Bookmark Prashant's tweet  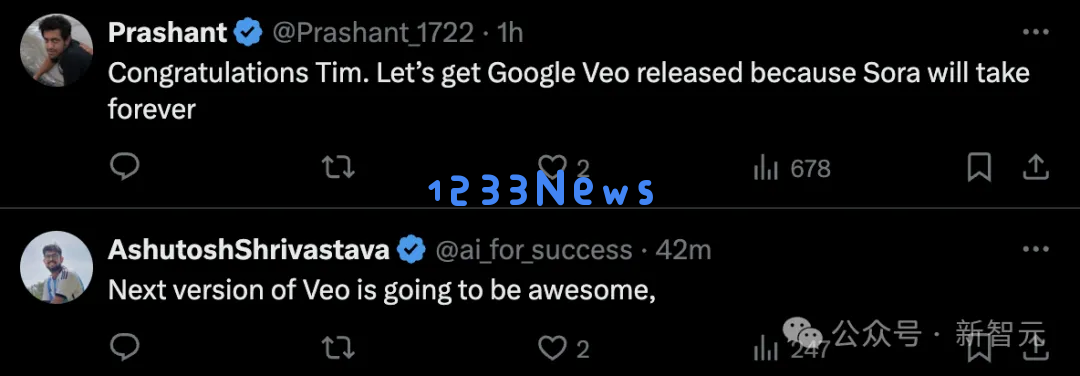[x=979, y=167]
